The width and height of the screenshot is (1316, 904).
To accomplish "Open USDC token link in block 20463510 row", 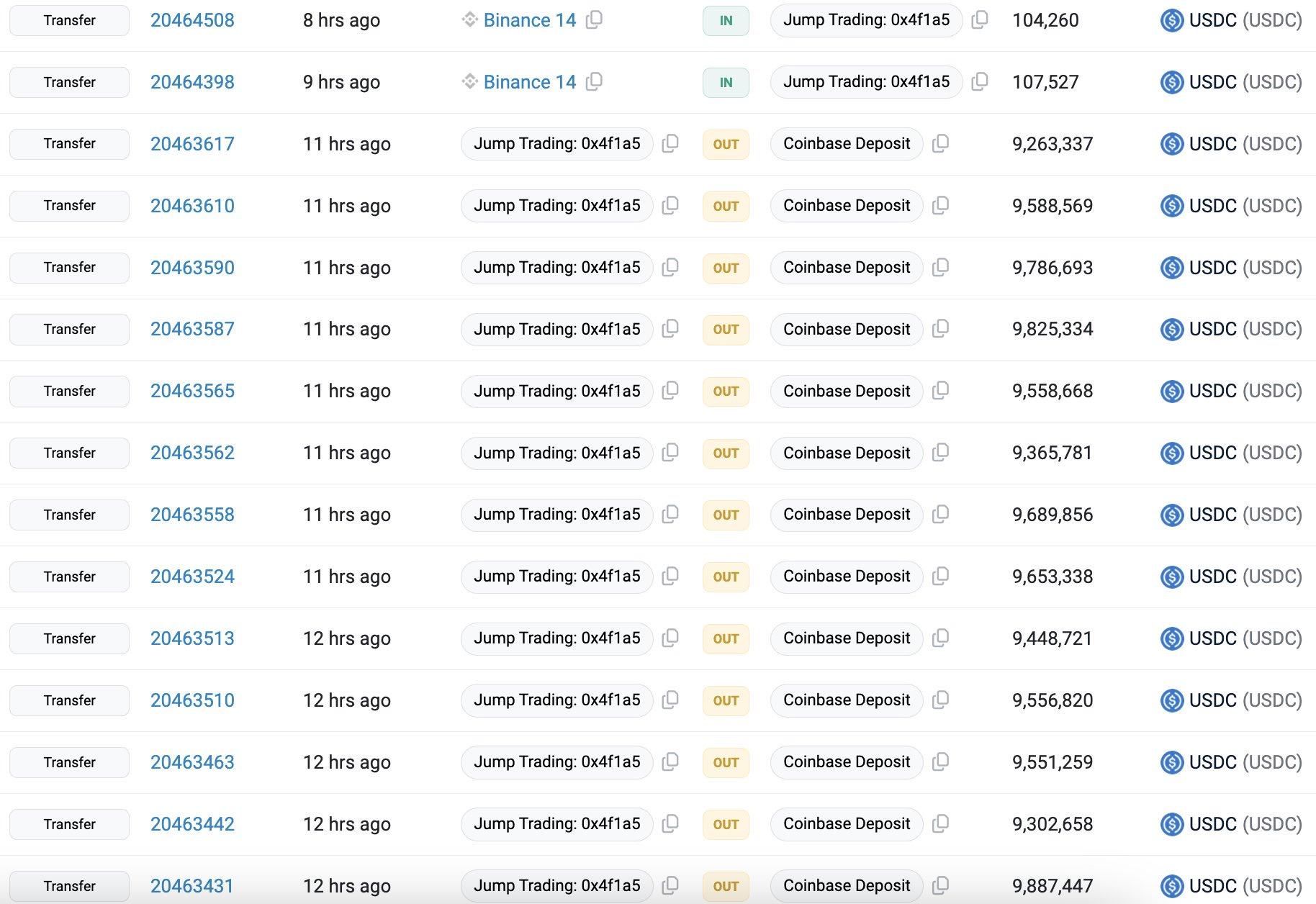I will (1245, 700).
